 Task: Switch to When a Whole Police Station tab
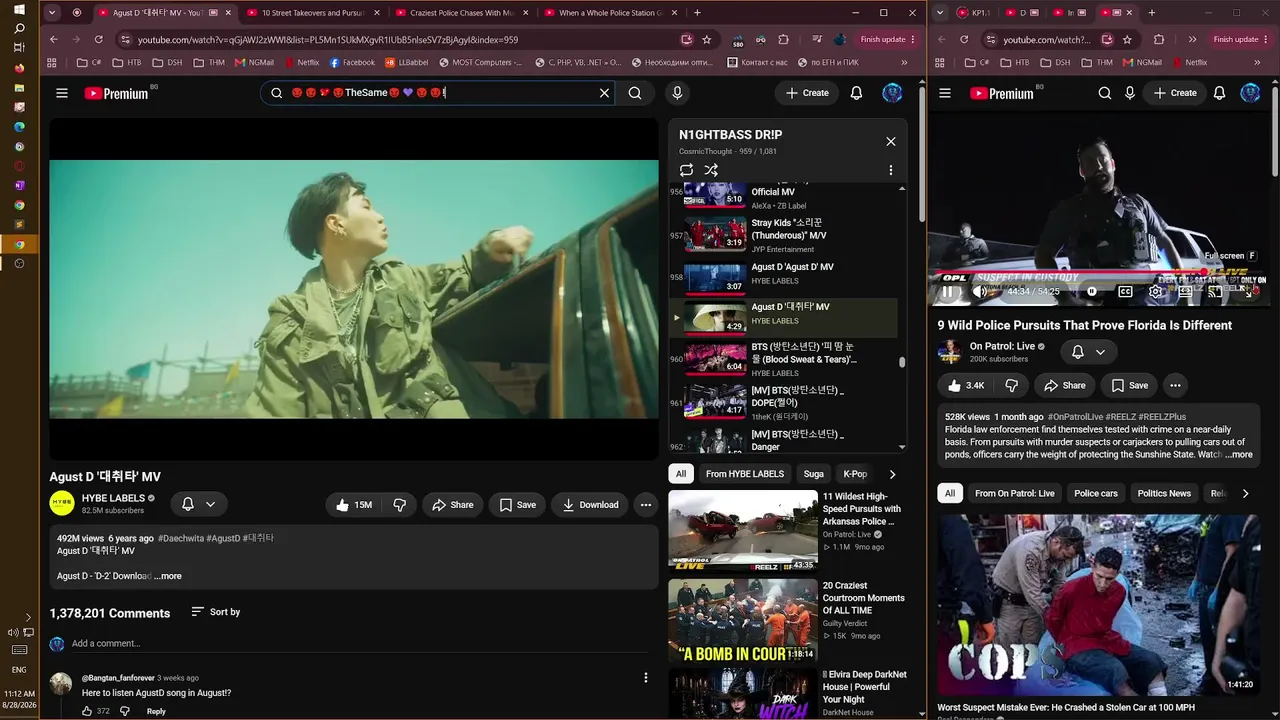click(x=610, y=13)
